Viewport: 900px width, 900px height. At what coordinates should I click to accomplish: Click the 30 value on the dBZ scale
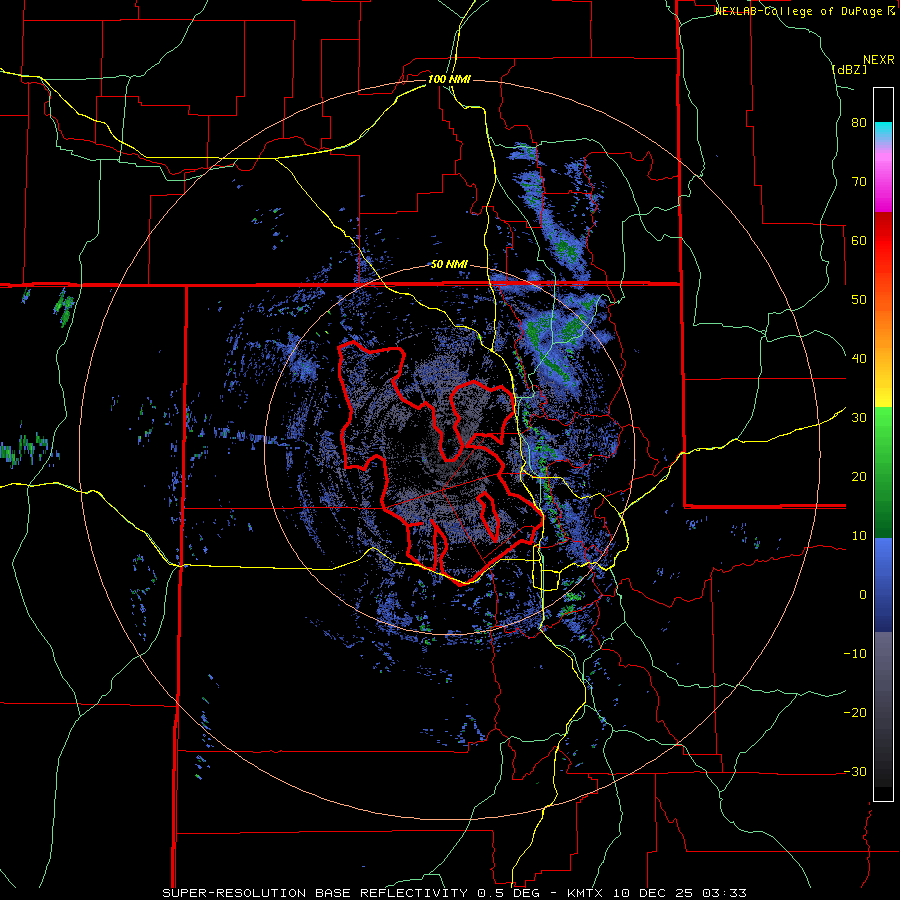pos(859,418)
